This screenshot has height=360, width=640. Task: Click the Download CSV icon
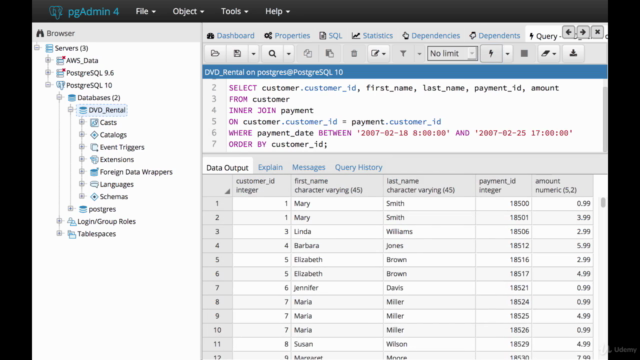573,53
